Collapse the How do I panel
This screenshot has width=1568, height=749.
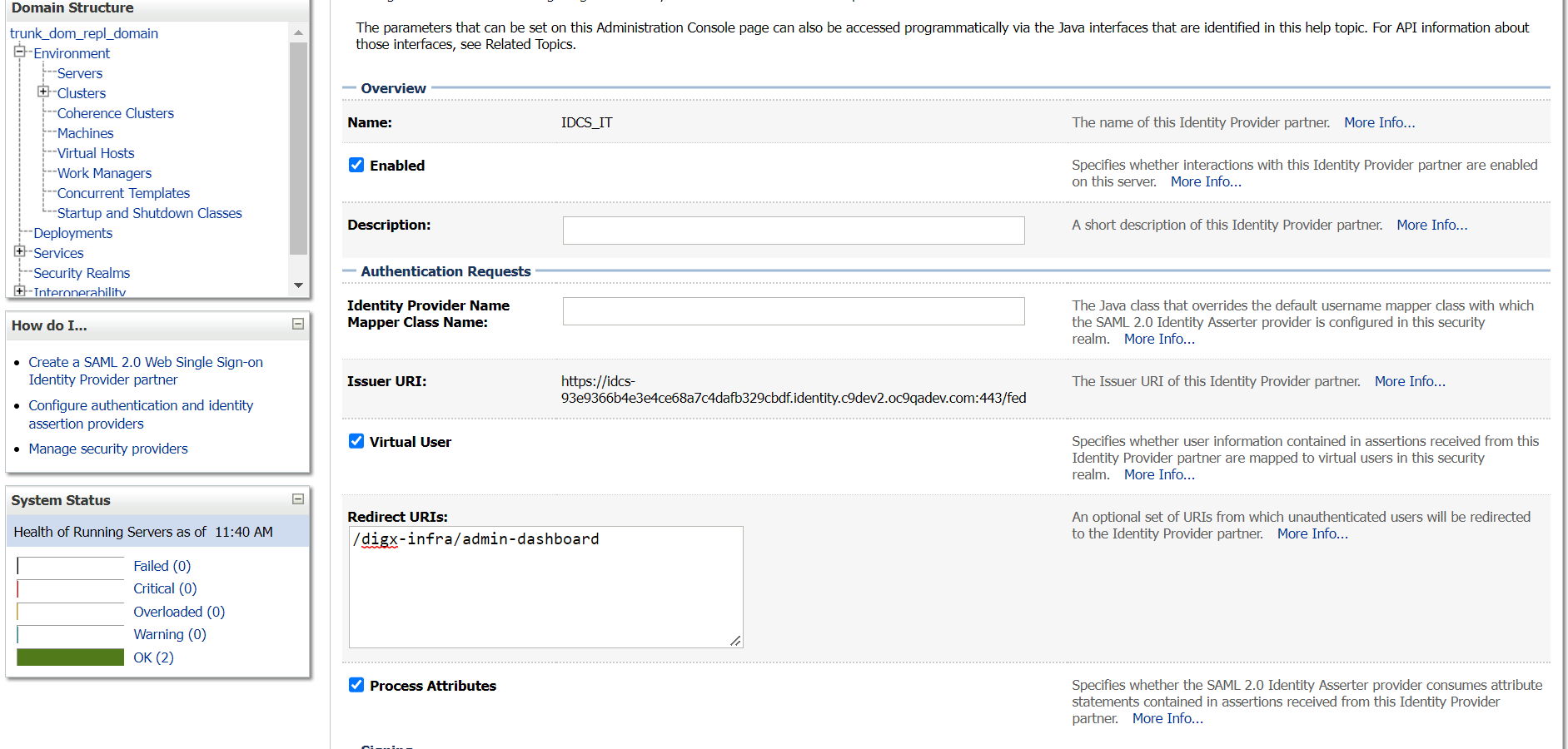tap(298, 324)
